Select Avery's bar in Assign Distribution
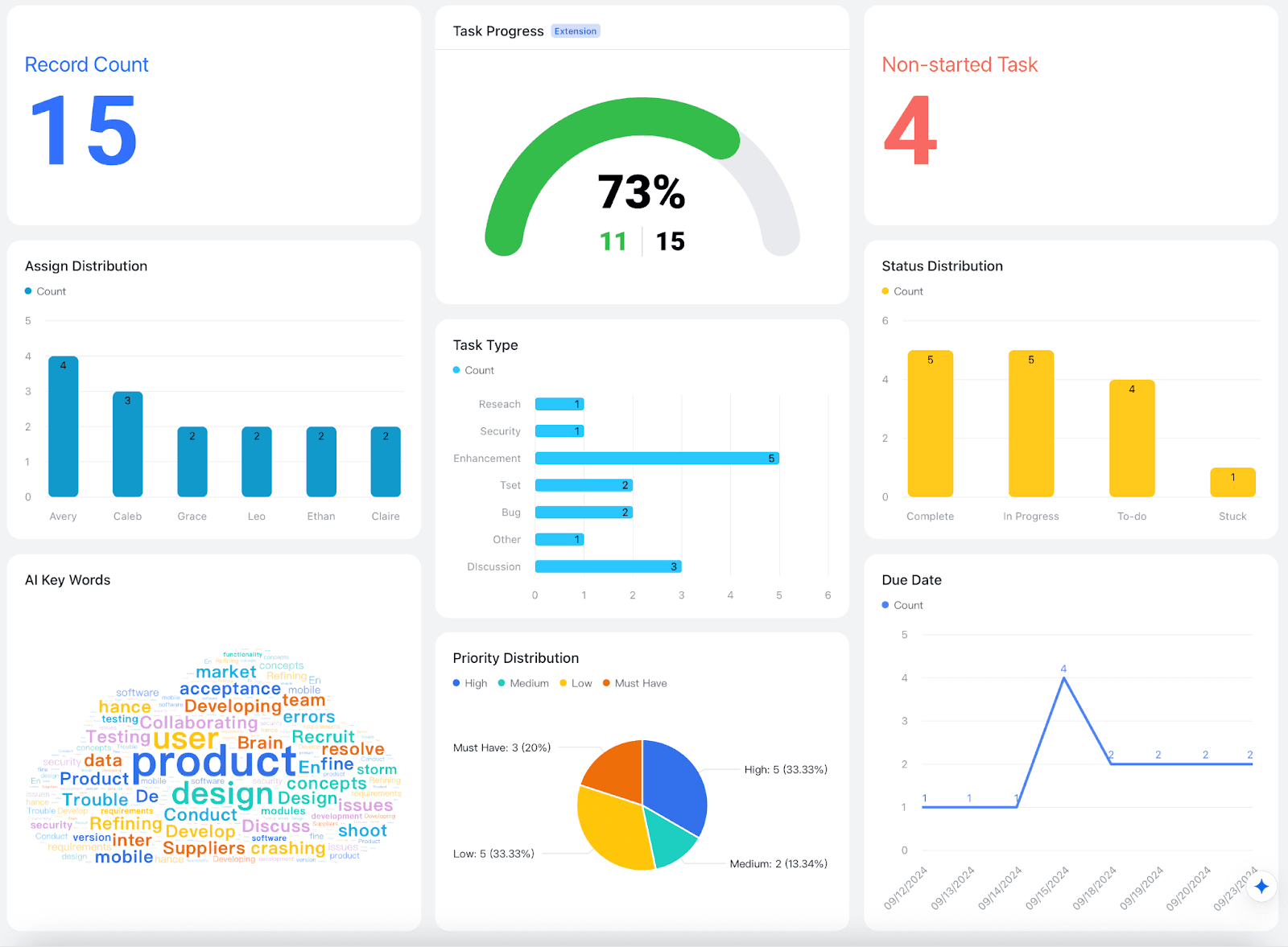 tap(64, 426)
